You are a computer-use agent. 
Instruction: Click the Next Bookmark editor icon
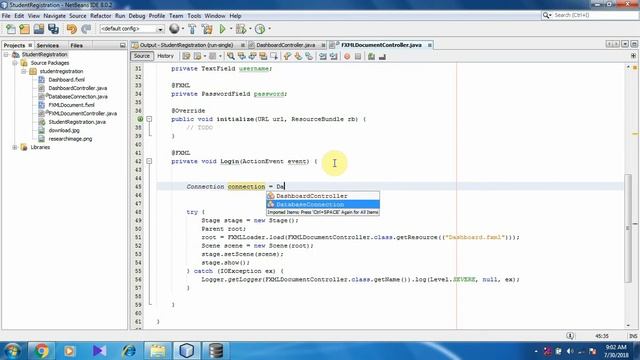pos(298,56)
